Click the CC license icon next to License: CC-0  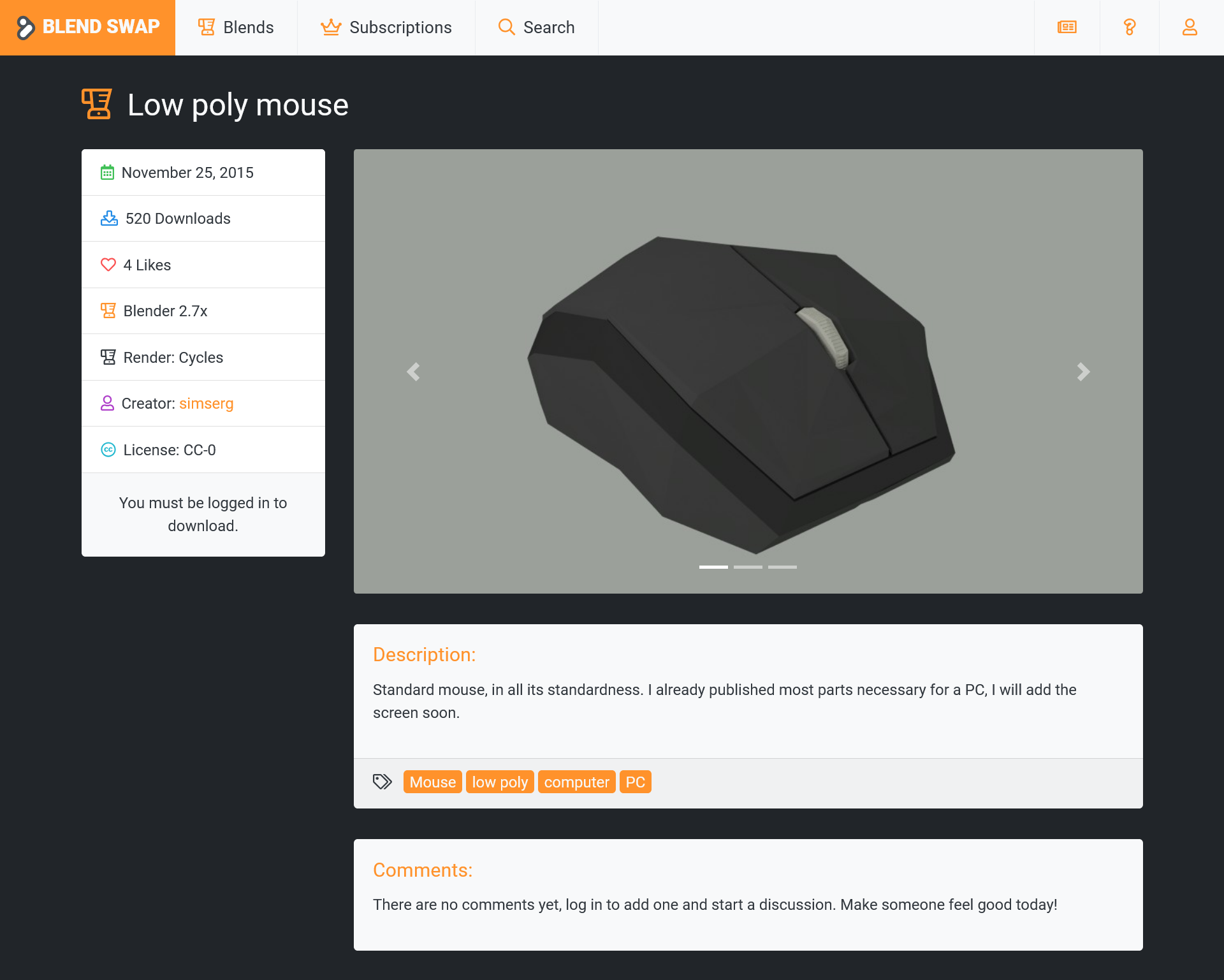(108, 450)
